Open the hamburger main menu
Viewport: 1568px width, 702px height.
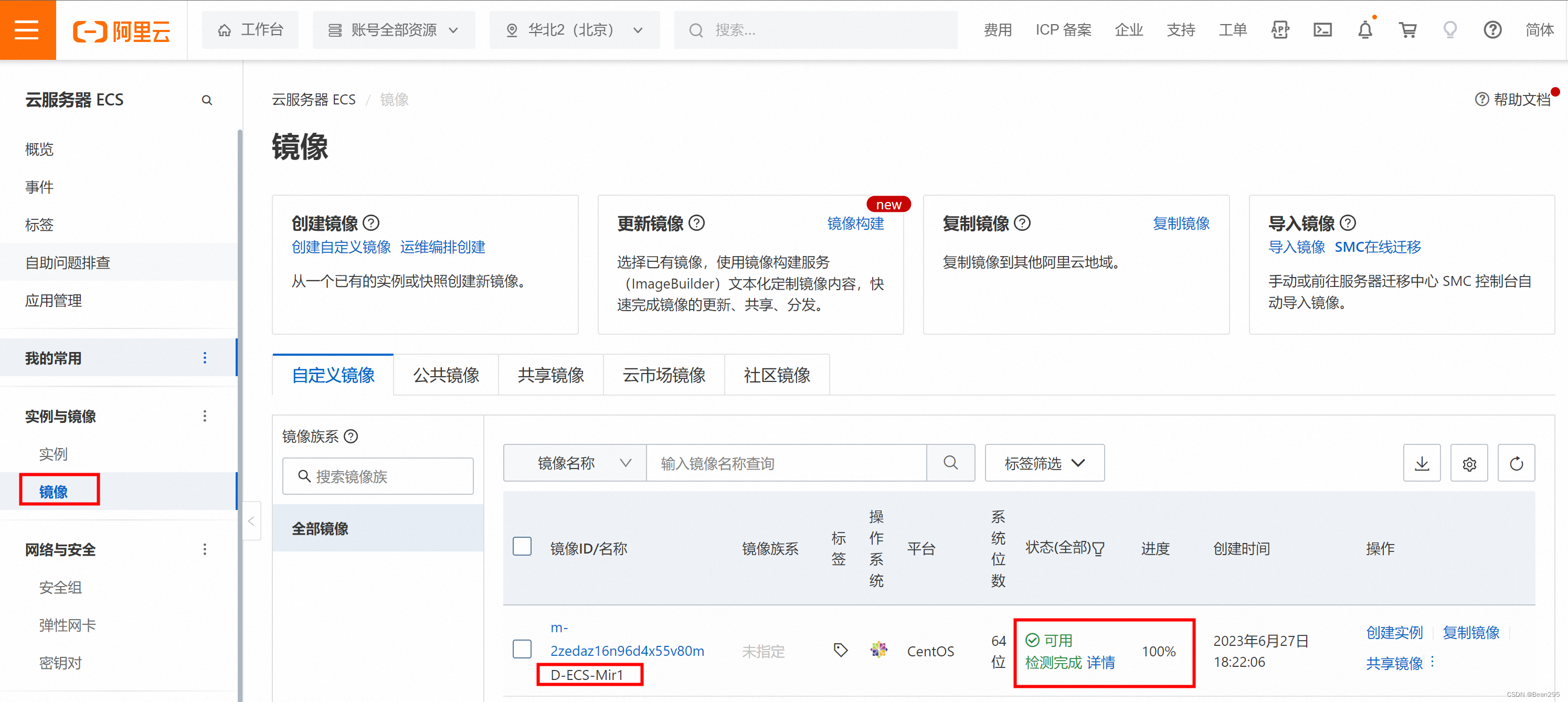27,30
